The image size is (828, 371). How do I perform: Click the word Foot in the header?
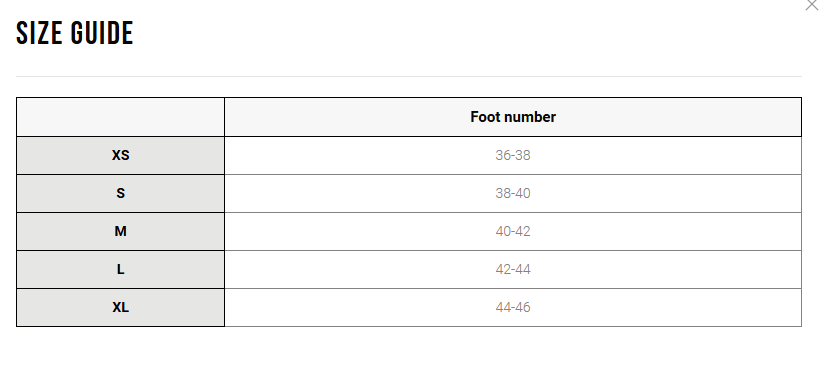(483, 117)
